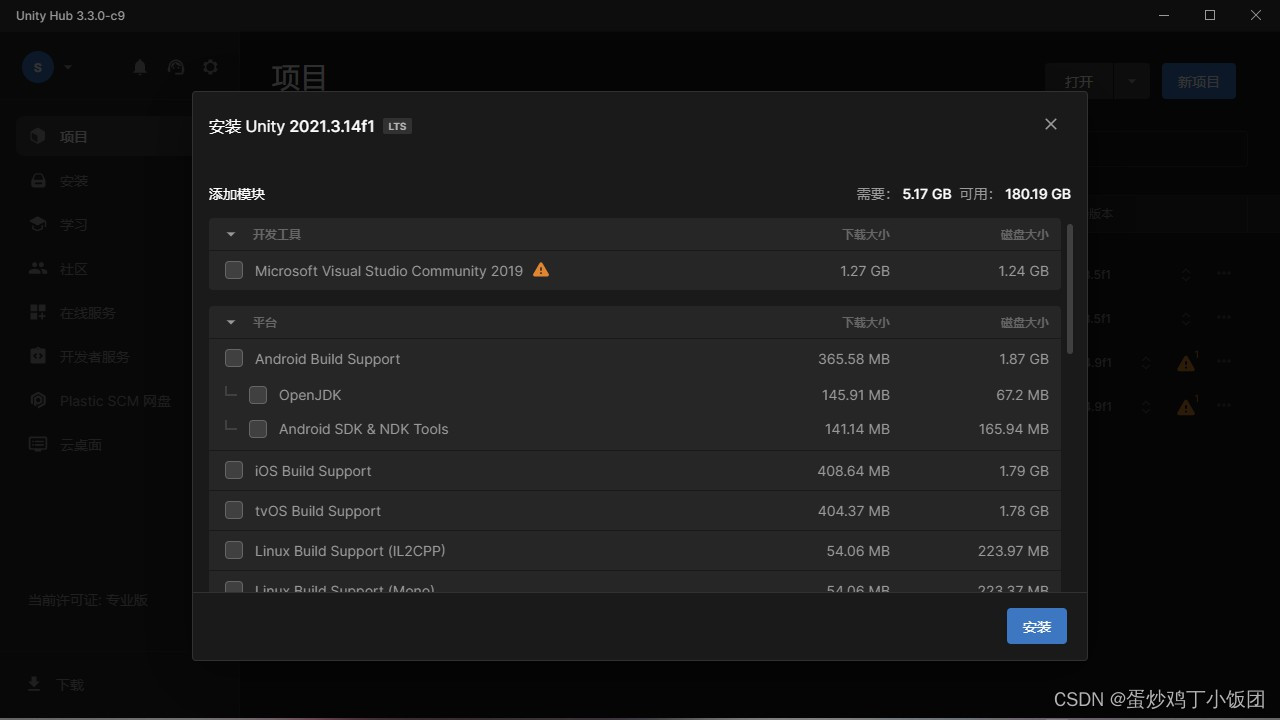1280x720 pixels.
Task: Check Android Build Support module
Action: [x=234, y=358]
